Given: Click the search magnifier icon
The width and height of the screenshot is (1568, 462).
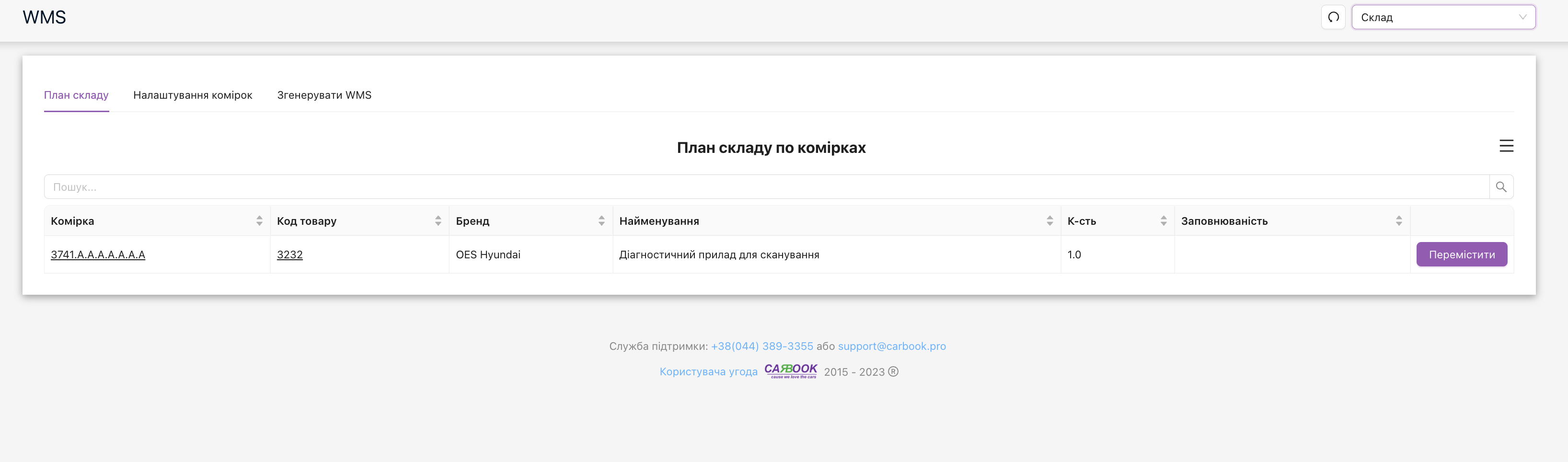Looking at the screenshot, I should pyautogui.click(x=1501, y=187).
